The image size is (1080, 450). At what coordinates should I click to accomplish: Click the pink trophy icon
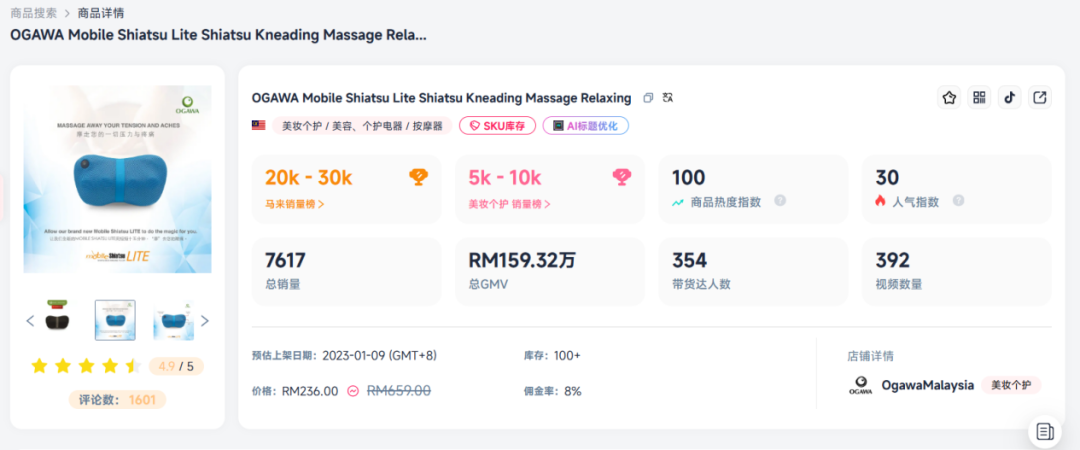coord(621,178)
